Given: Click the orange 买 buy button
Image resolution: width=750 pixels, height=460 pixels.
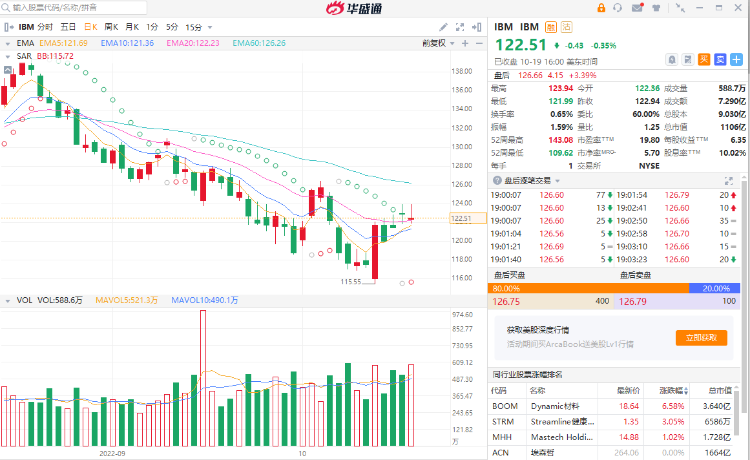Looking at the screenshot, I should point(704,60).
